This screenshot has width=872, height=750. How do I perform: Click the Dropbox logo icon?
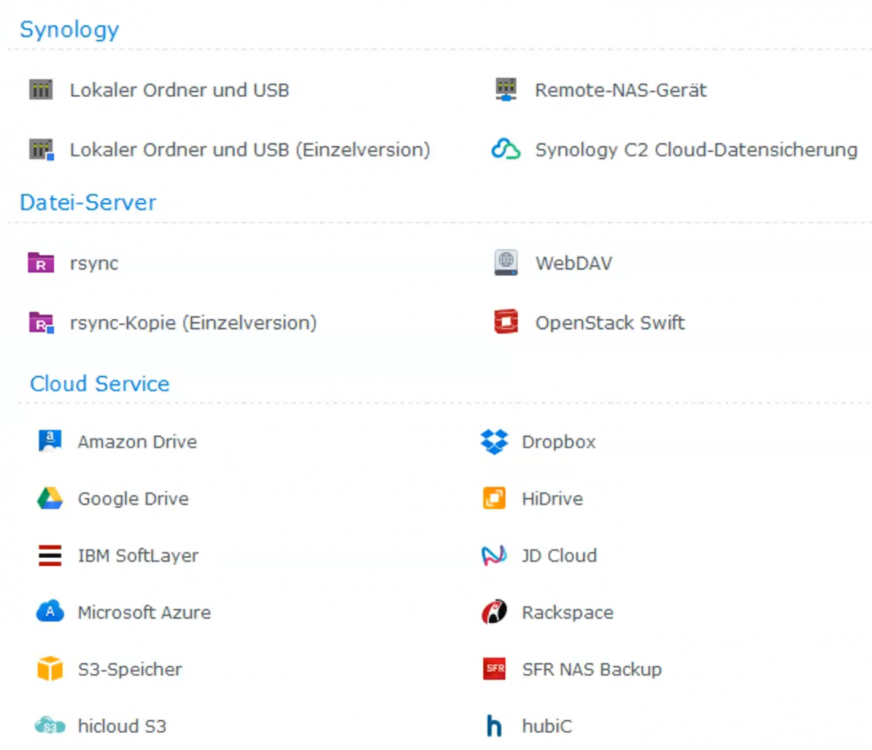[x=494, y=441]
